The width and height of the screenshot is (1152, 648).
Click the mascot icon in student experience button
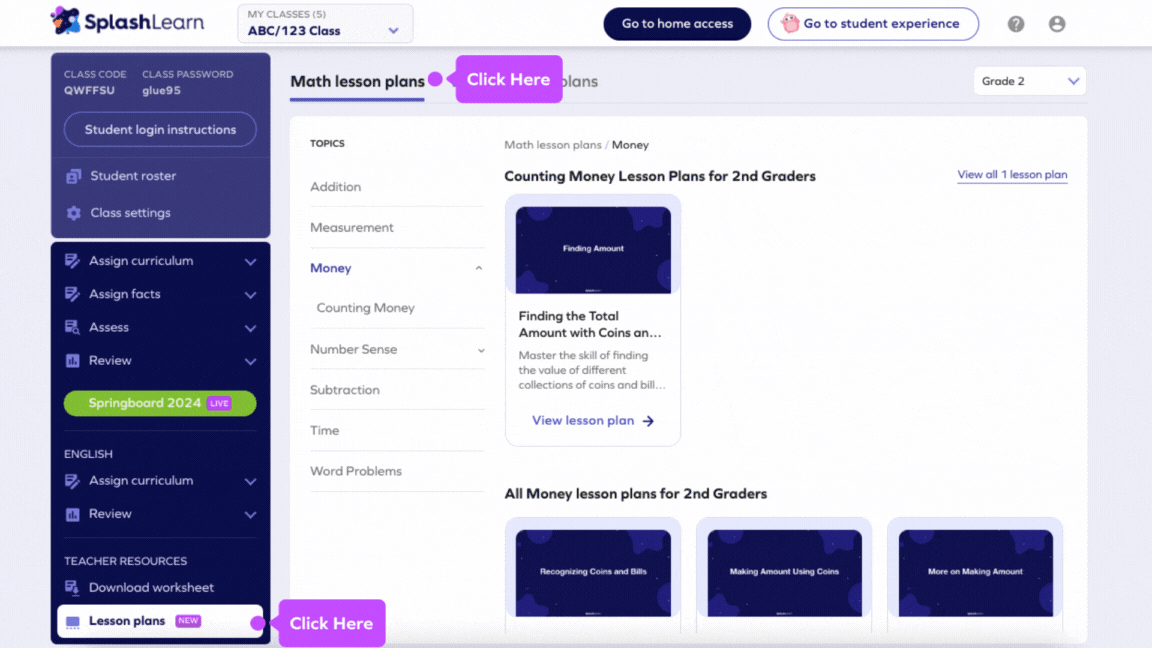[x=790, y=24]
